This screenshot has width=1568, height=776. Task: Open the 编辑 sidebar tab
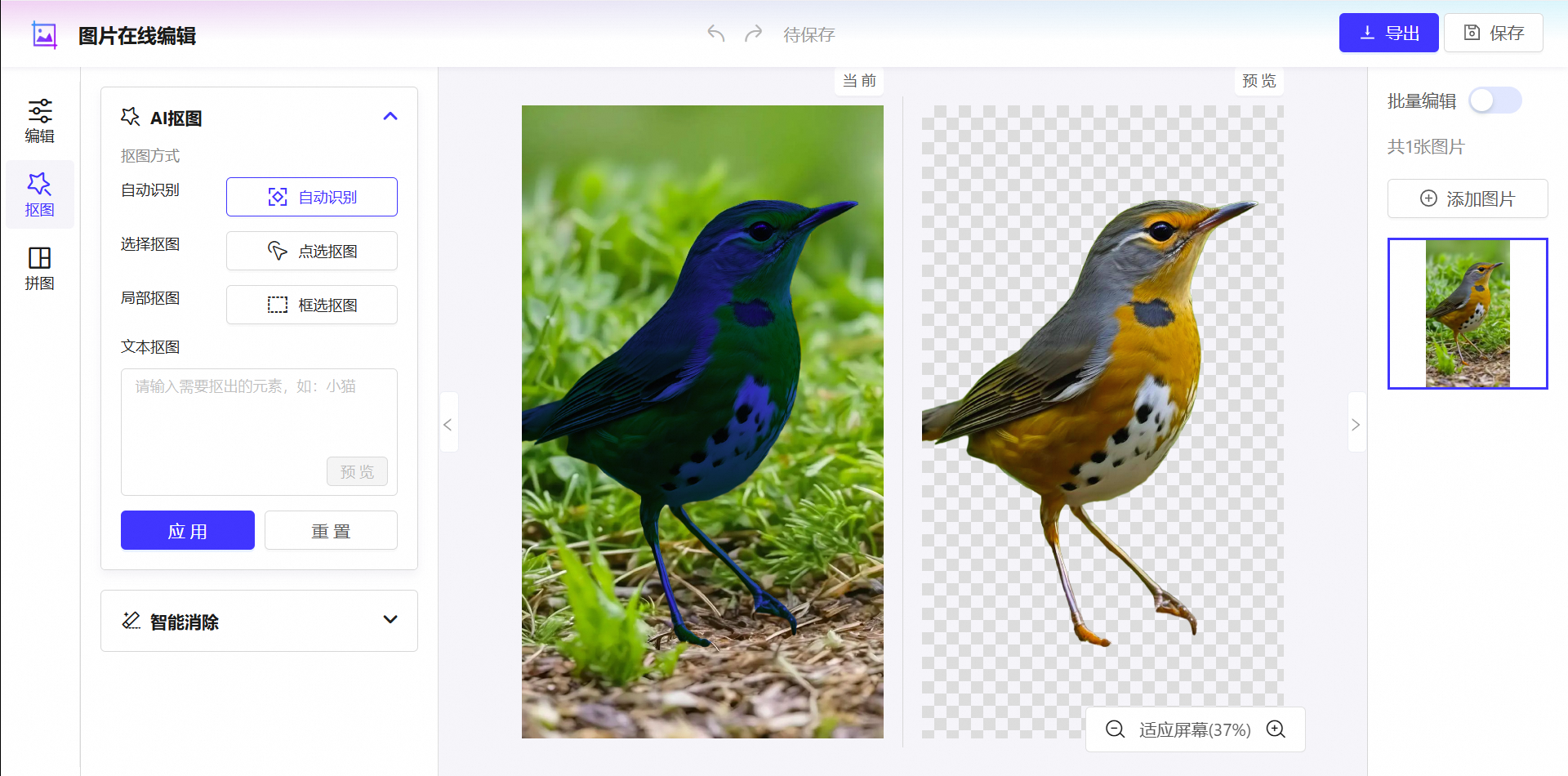click(x=39, y=121)
